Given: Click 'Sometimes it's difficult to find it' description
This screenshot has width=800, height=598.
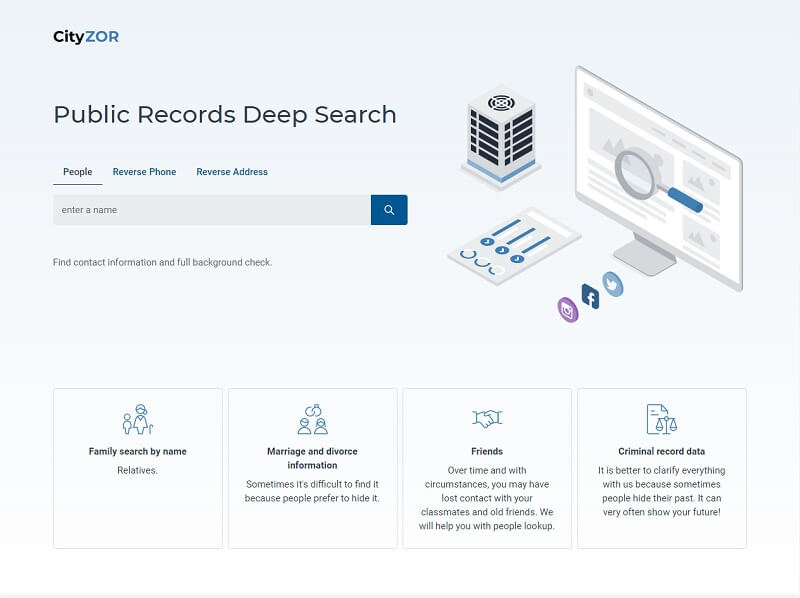Looking at the screenshot, I should tap(312, 491).
